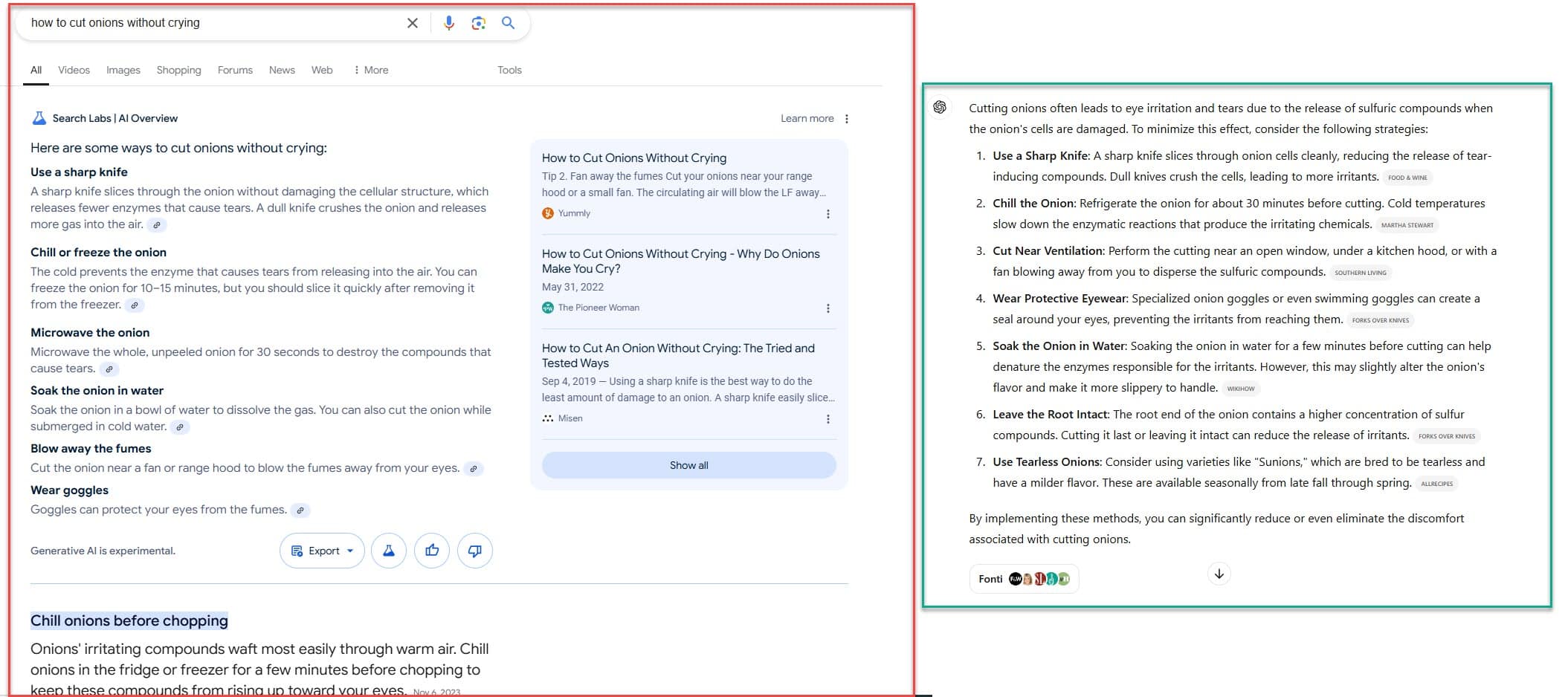Switch to the Web tab
Screen dimensions: 1568x697
pos(322,70)
